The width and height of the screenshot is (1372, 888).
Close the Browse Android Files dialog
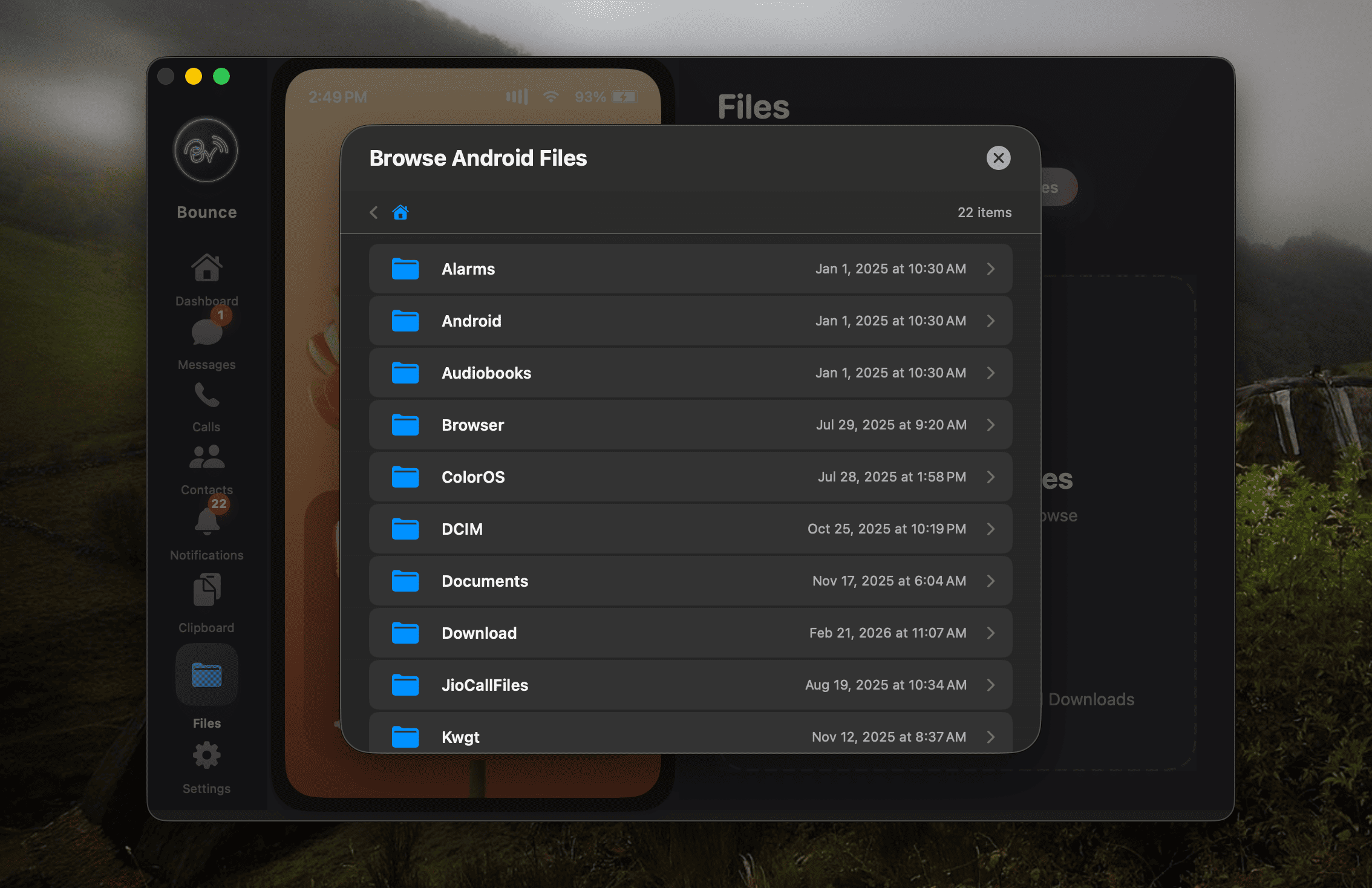tap(998, 158)
